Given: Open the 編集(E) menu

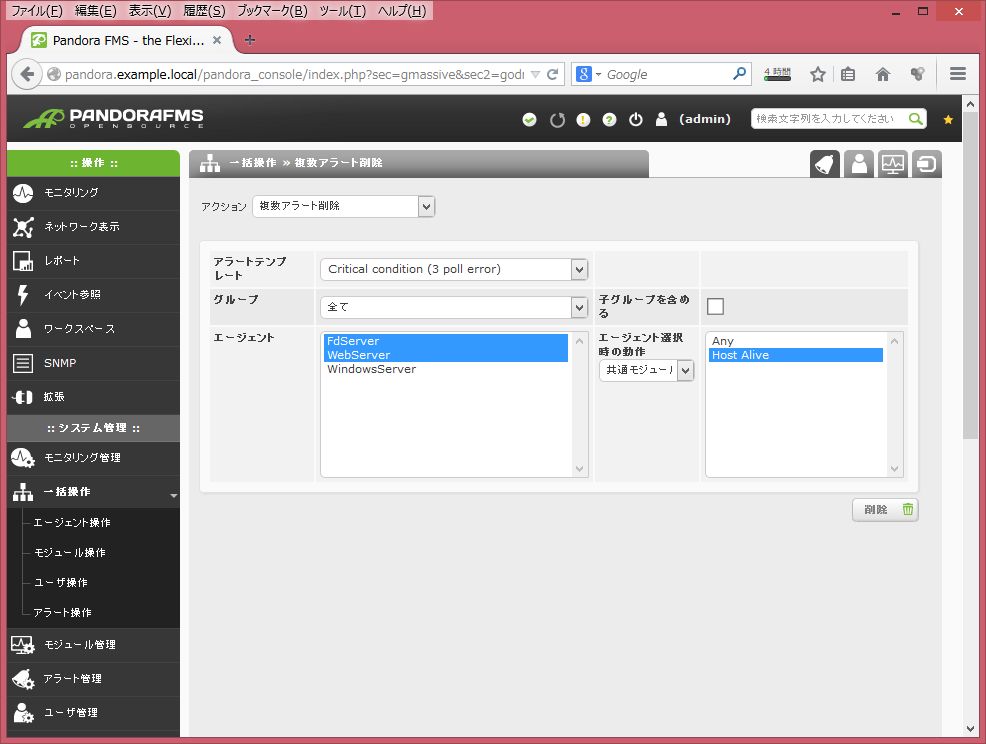Looking at the screenshot, I should point(96,11).
